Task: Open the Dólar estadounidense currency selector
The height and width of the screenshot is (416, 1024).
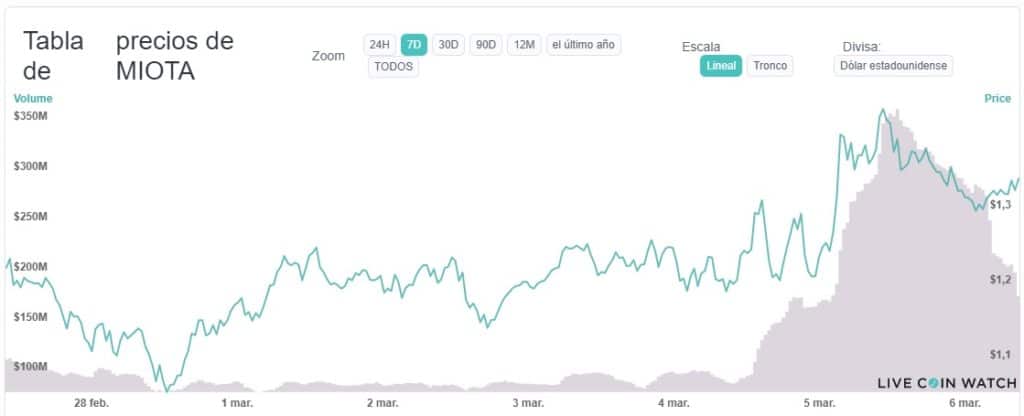Action: click(894, 66)
